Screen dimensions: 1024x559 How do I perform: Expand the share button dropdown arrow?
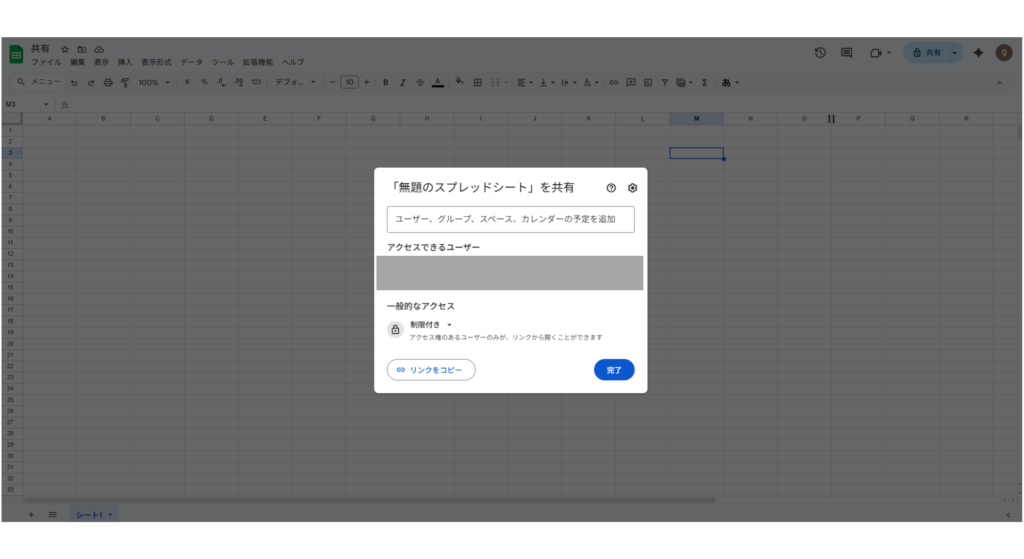coord(954,53)
